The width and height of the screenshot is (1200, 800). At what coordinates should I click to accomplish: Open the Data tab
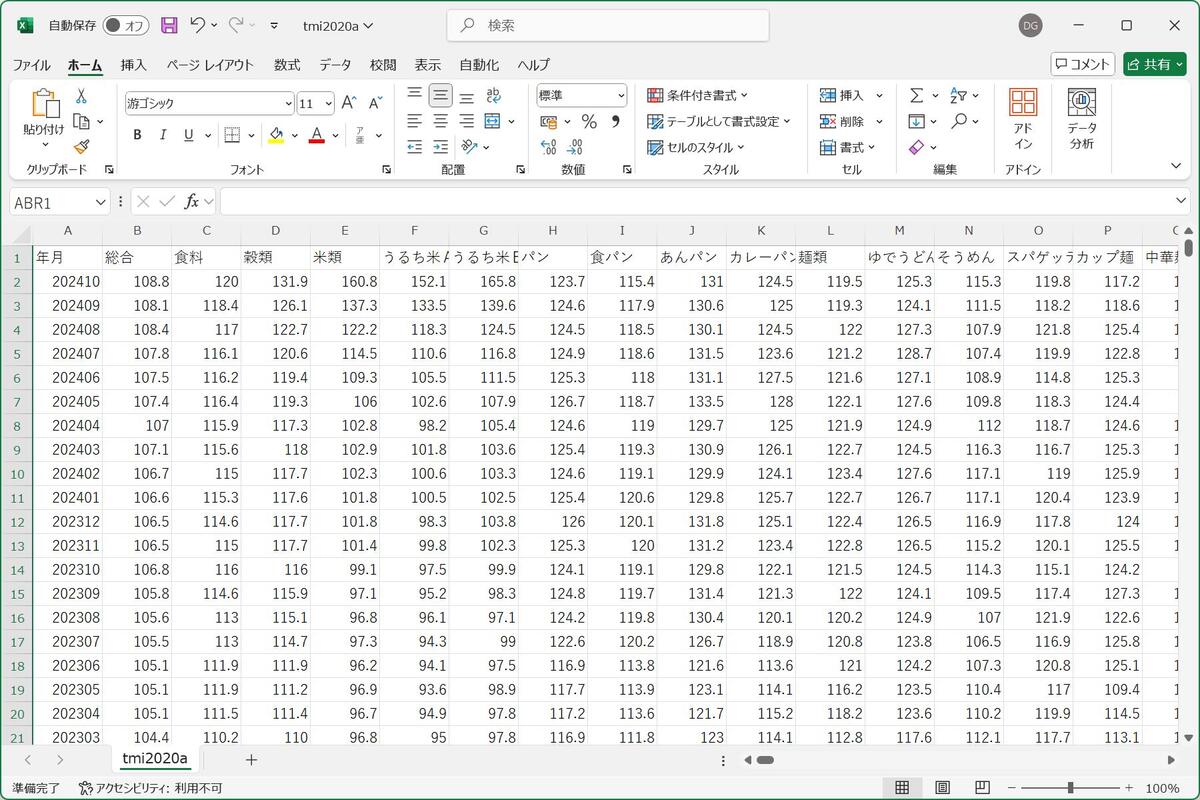click(335, 65)
